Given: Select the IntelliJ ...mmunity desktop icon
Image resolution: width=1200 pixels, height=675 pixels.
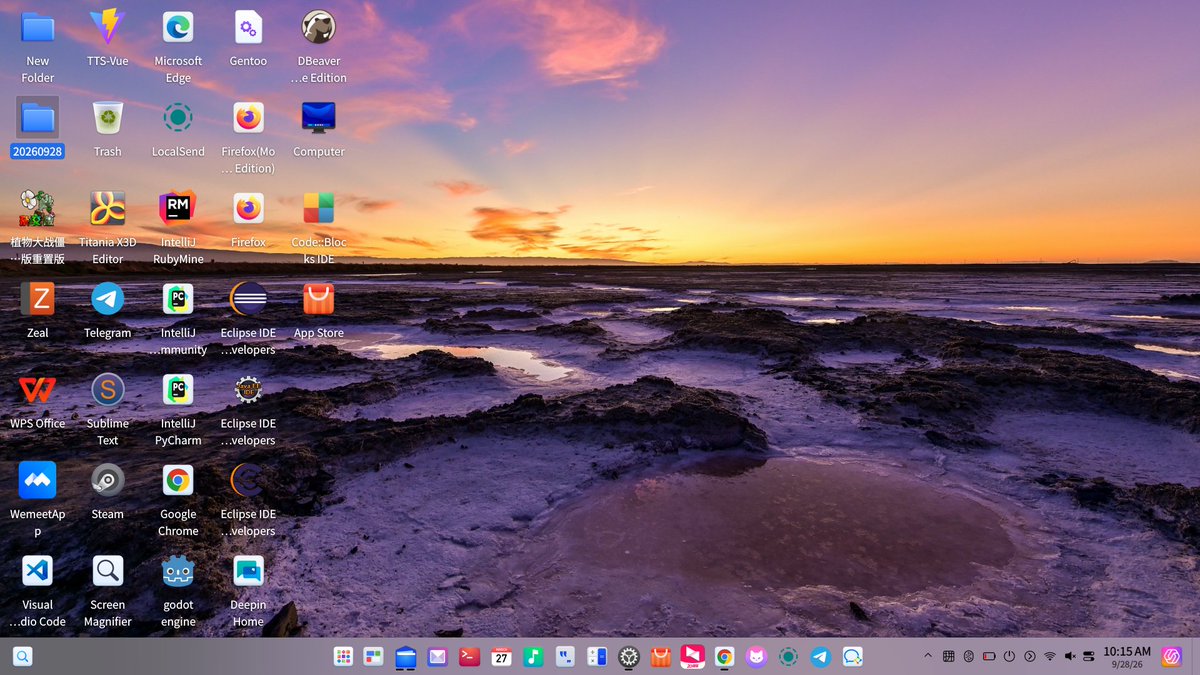Looking at the screenshot, I should point(178,299).
